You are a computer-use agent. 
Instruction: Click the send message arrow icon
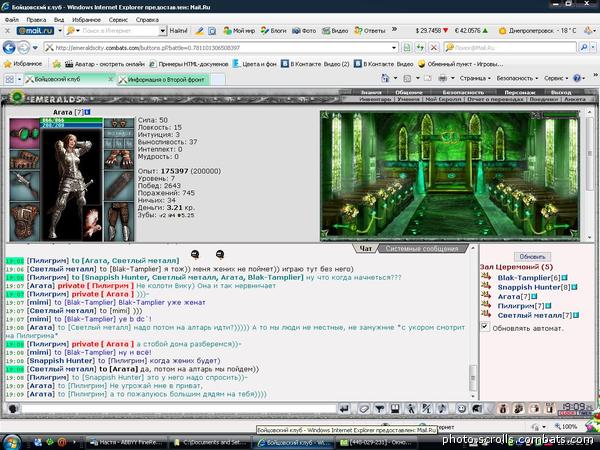(344, 409)
